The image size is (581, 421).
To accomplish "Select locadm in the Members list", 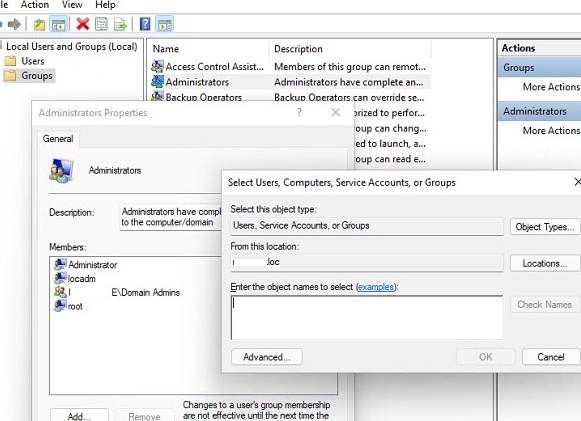I will pyautogui.click(x=82, y=278).
